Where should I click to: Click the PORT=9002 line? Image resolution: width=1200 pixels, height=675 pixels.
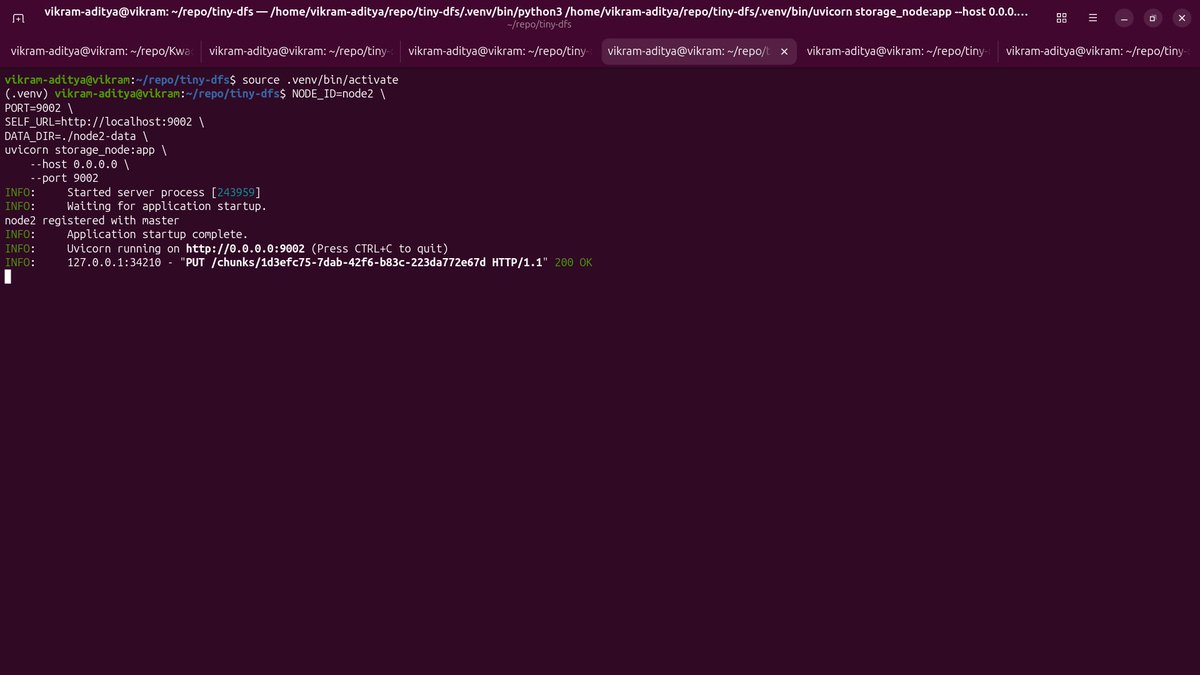click(38, 107)
